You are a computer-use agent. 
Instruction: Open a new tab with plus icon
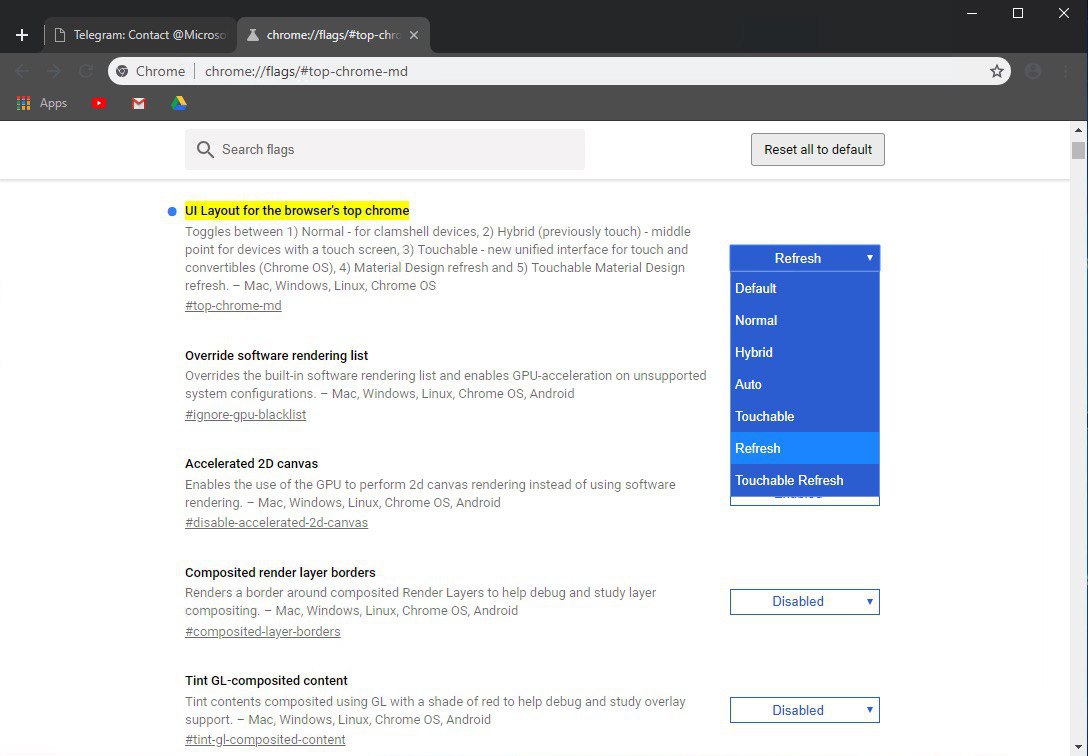pyautogui.click(x=22, y=35)
